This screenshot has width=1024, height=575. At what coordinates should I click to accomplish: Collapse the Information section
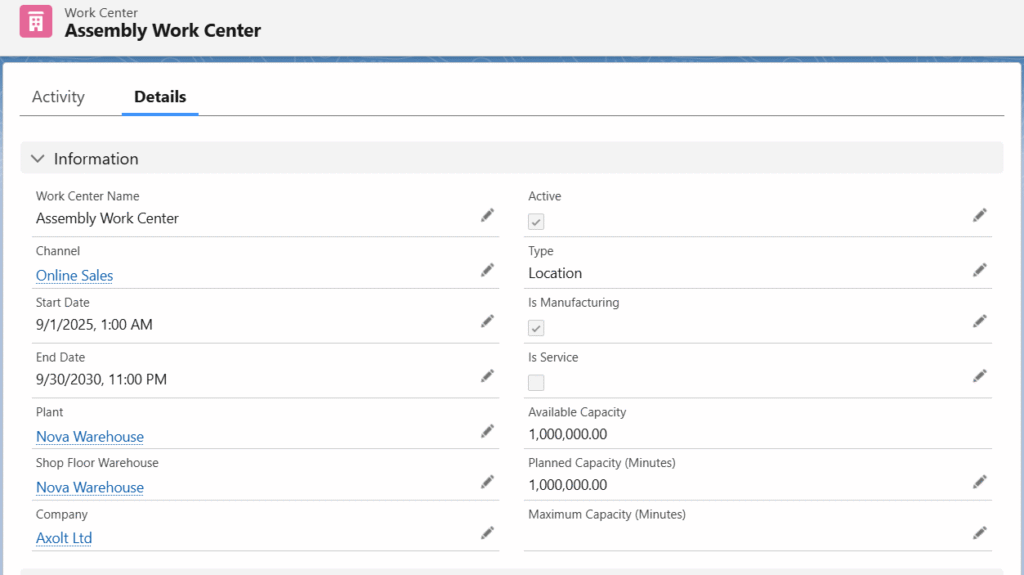click(x=38, y=159)
